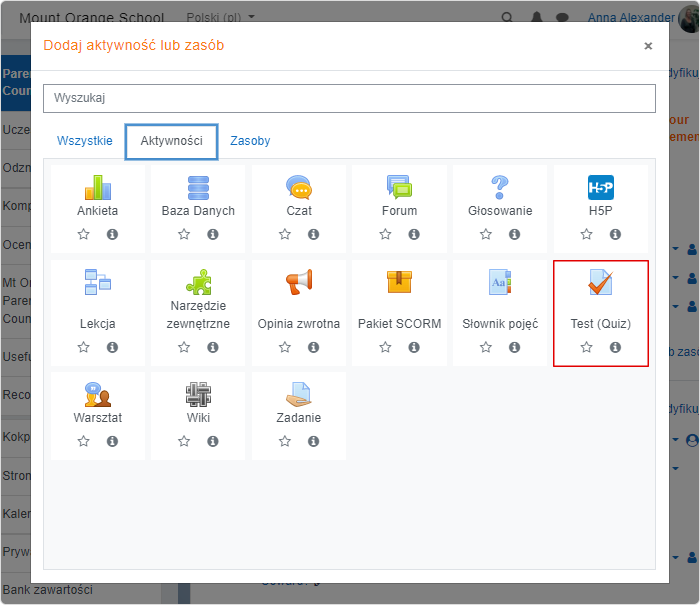Open the messages speech bubble icon
This screenshot has height=605, width=700.
(x=562, y=17)
